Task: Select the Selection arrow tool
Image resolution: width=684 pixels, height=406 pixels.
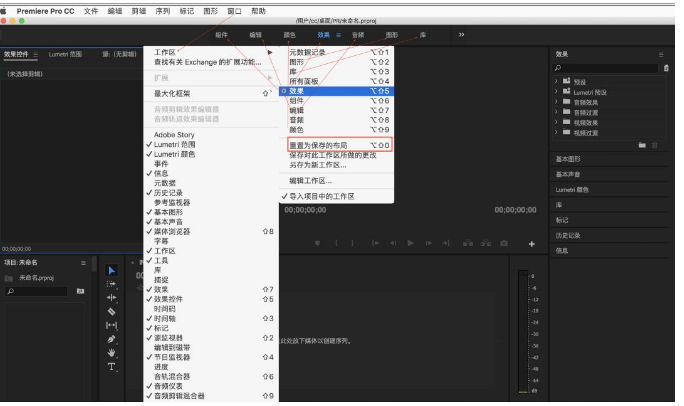Action: 111,270
